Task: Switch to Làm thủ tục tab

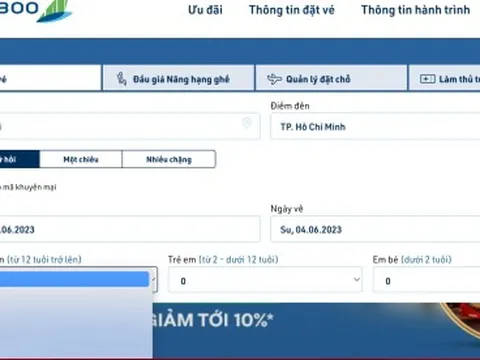Action: [x=445, y=79]
